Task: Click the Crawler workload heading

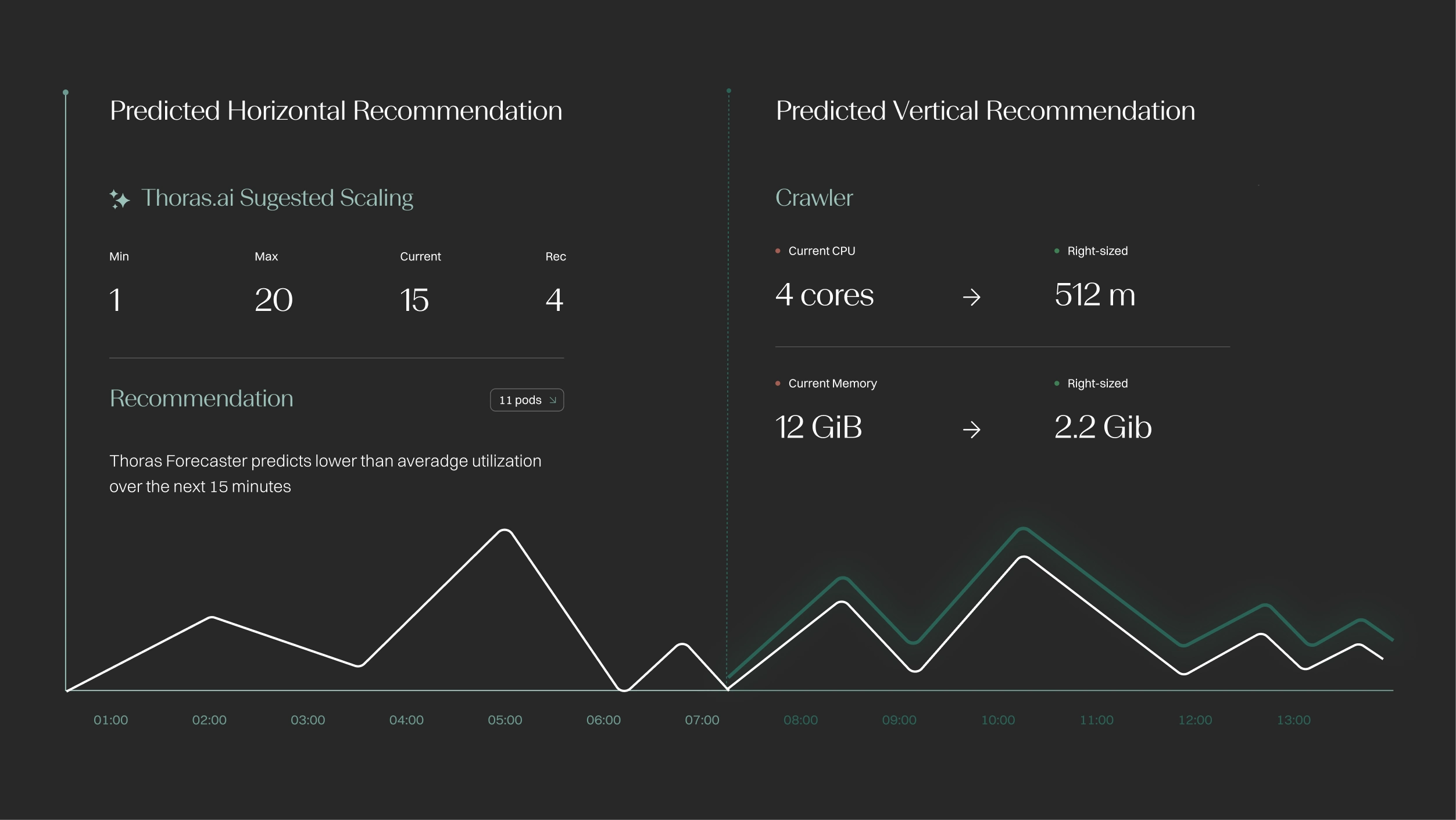Action: (814, 198)
